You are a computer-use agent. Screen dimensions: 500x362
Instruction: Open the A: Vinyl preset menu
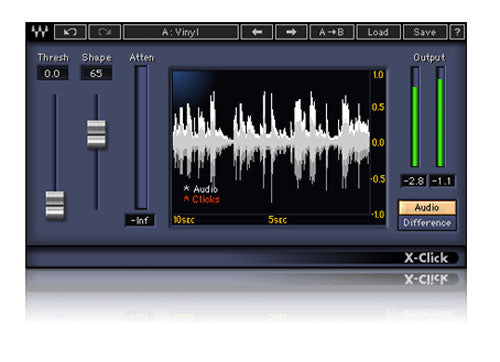tap(181, 32)
